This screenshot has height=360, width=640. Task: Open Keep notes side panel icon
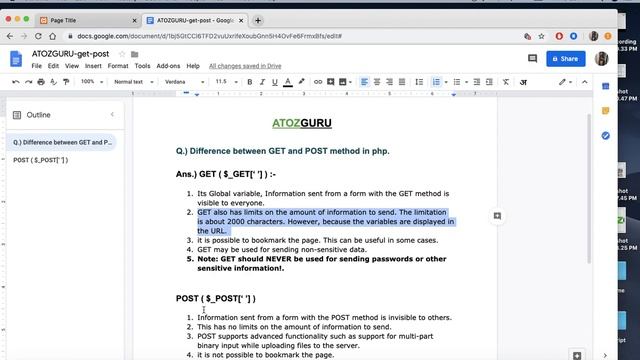click(x=606, y=111)
